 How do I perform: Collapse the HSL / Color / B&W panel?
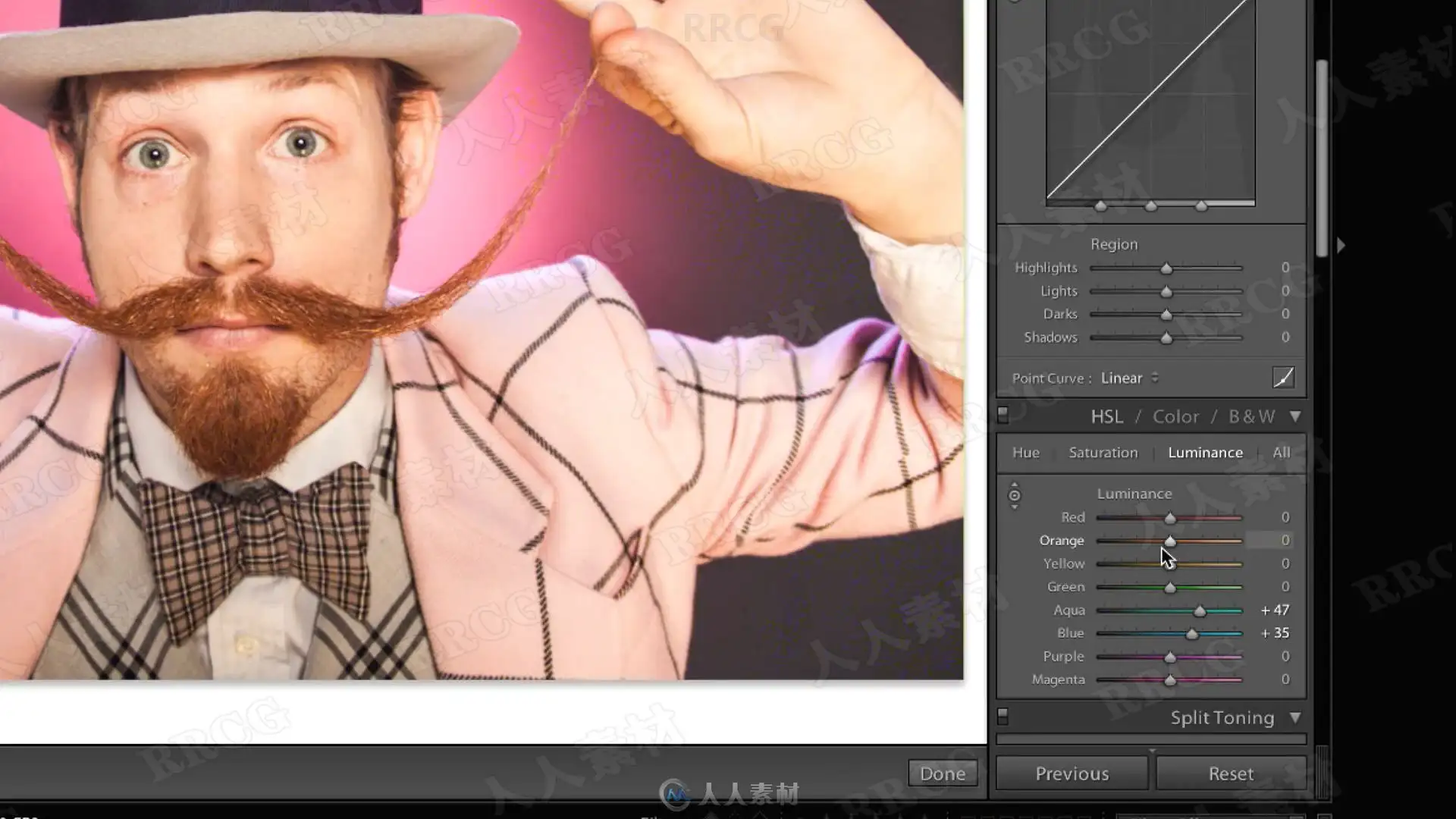click(1295, 416)
